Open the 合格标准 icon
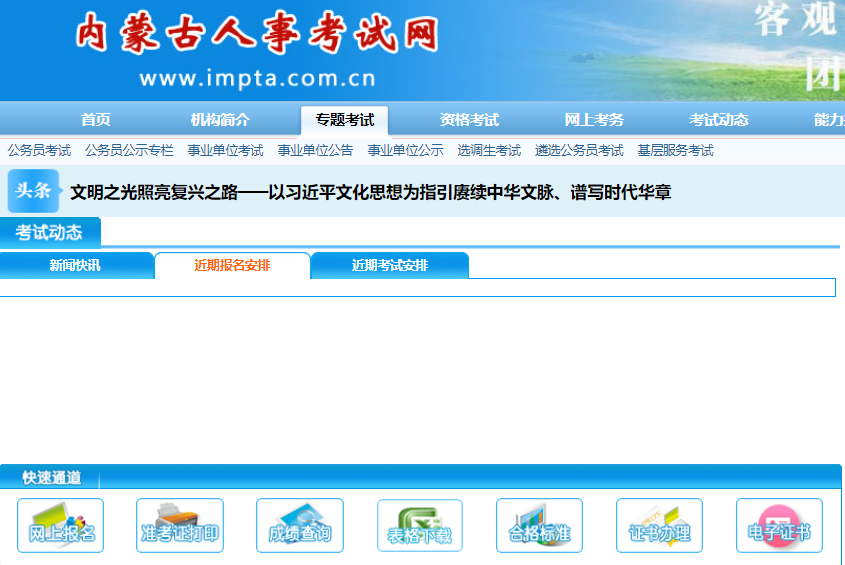845x565 pixels. (x=539, y=525)
